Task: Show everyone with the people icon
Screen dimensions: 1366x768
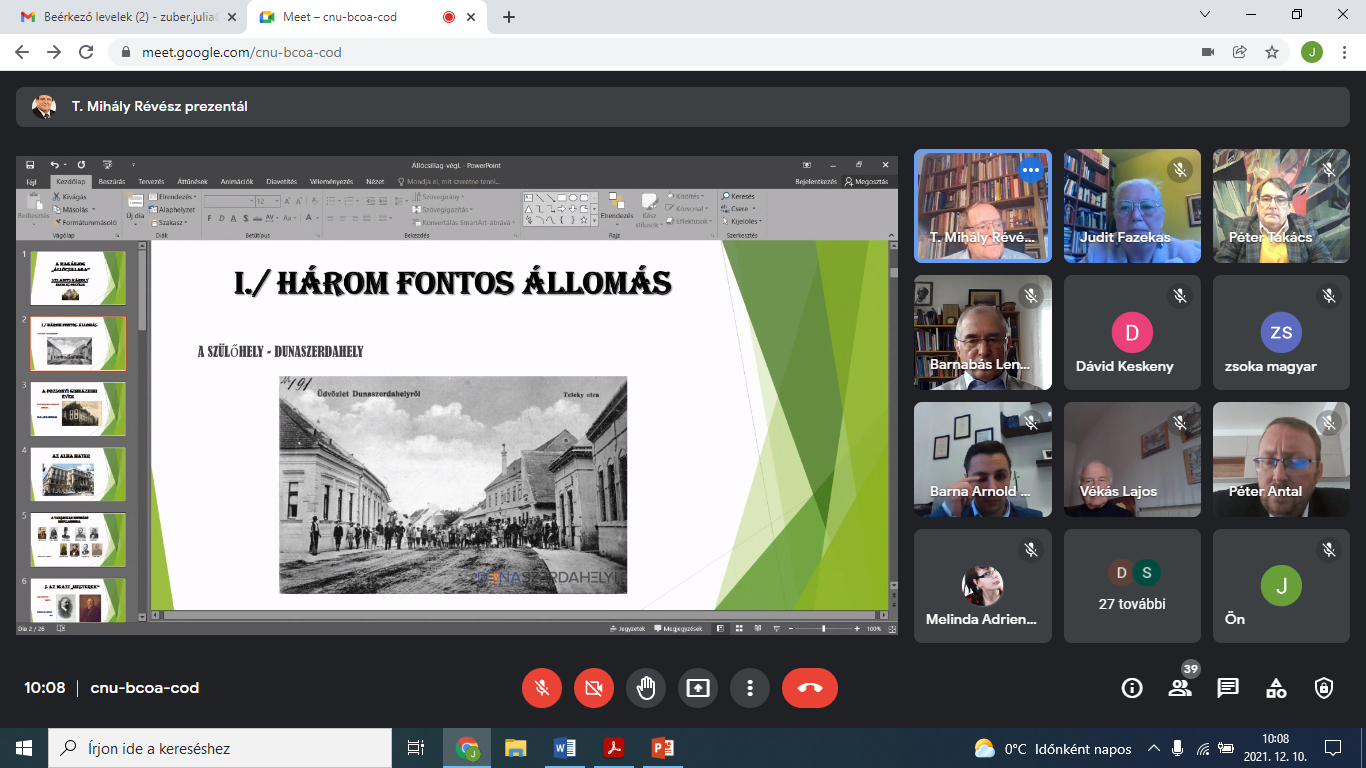Action: (x=1180, y=688)
